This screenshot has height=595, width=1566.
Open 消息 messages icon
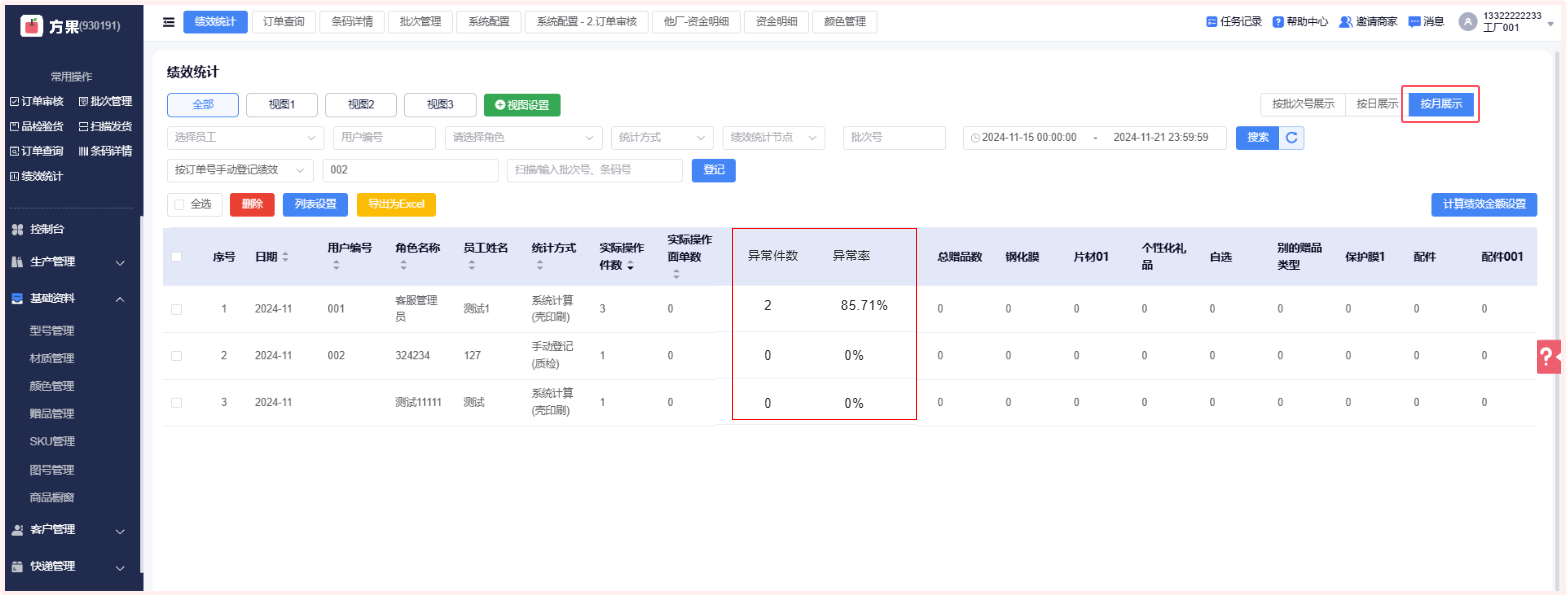coord(1414,22)
